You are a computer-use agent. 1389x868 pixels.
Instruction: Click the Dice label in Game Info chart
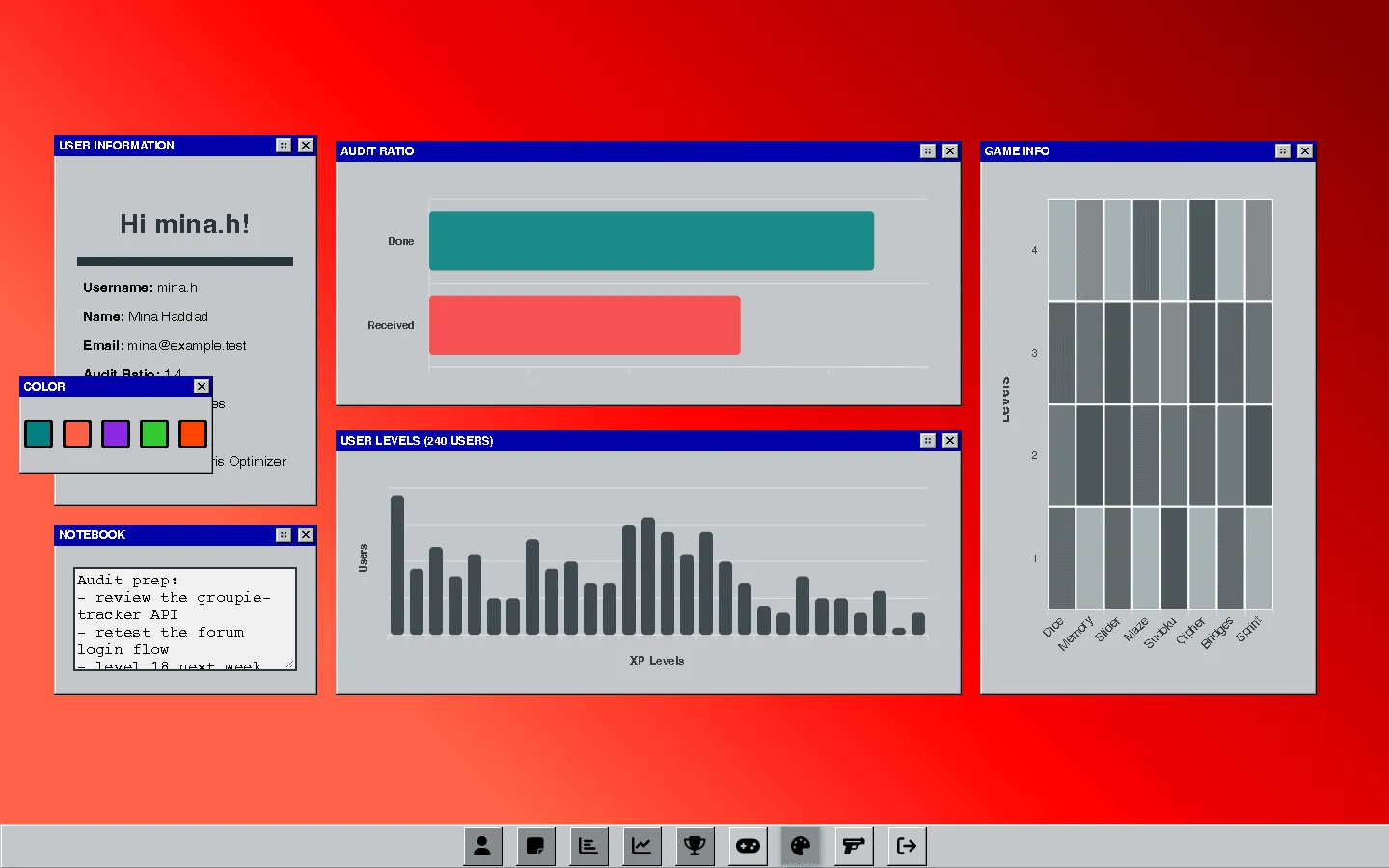click(x=1052, y=628)
